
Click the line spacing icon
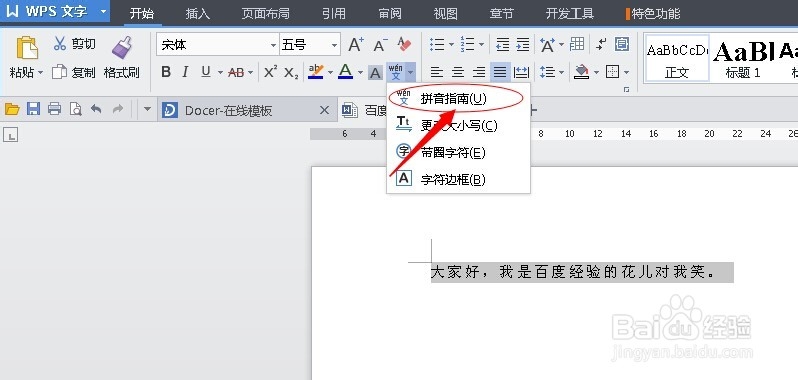point(548,72)
